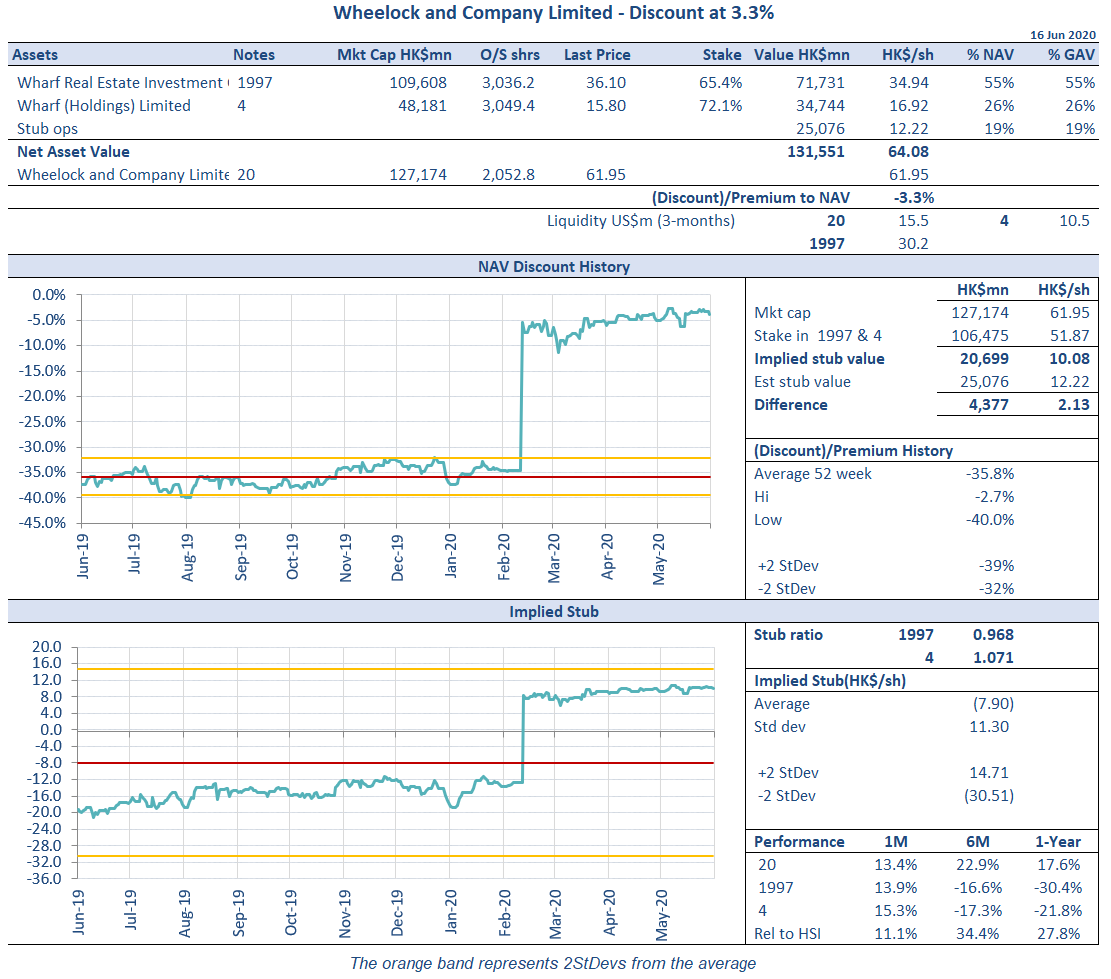Click the Net Asset Value total 131,551
This screenshot has width=1111, height=979.
(x=816, y=152)
